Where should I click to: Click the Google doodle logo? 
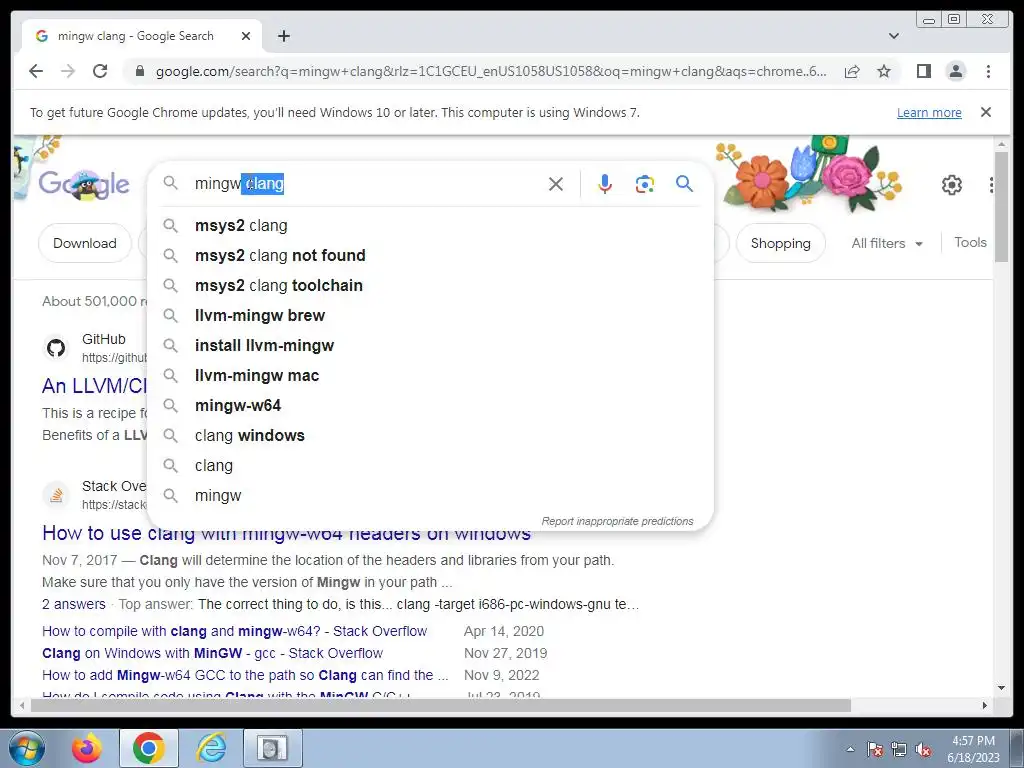pos(84,184)
